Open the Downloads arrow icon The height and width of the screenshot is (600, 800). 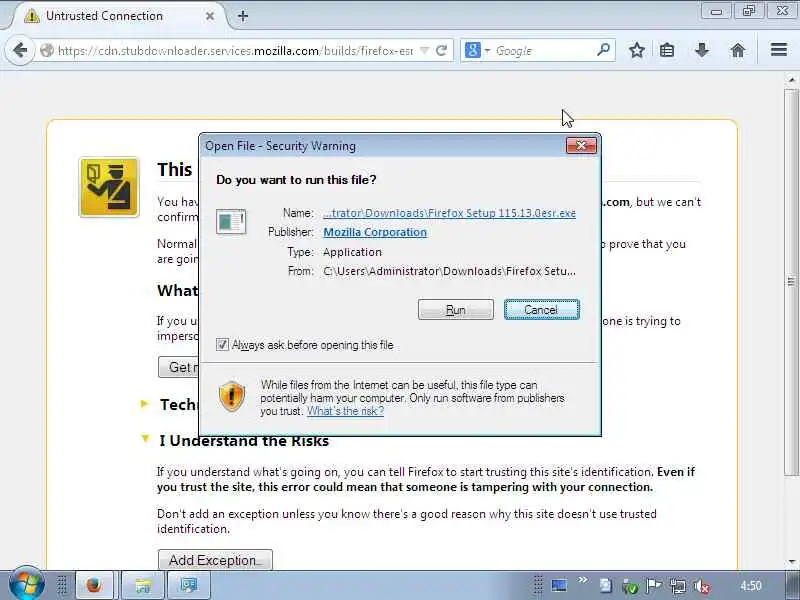(702, 50)
